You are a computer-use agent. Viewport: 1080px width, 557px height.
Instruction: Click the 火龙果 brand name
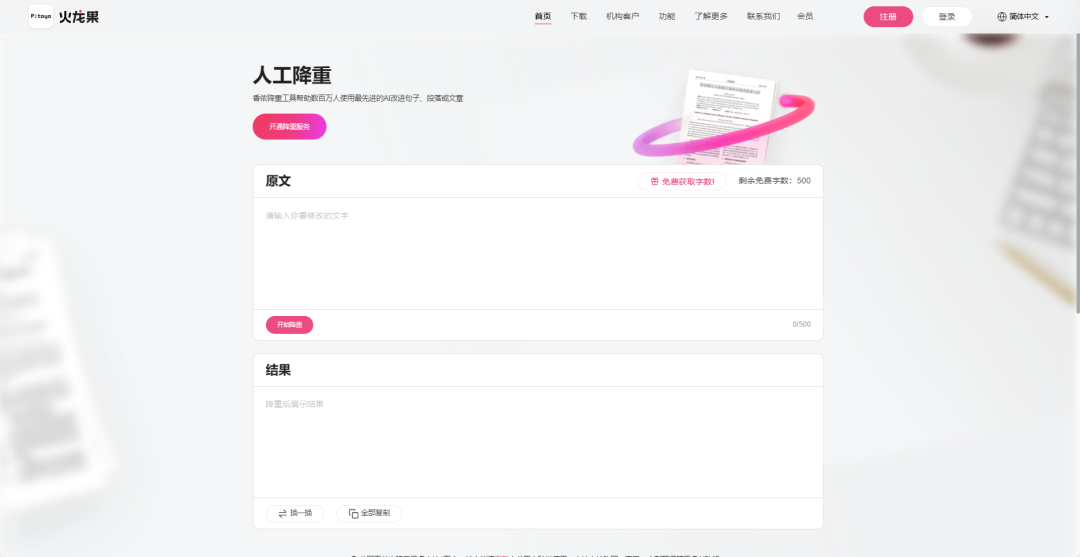79,17
